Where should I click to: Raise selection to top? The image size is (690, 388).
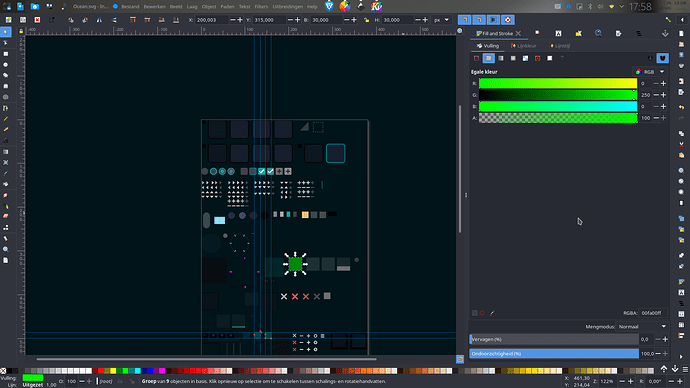132,20
